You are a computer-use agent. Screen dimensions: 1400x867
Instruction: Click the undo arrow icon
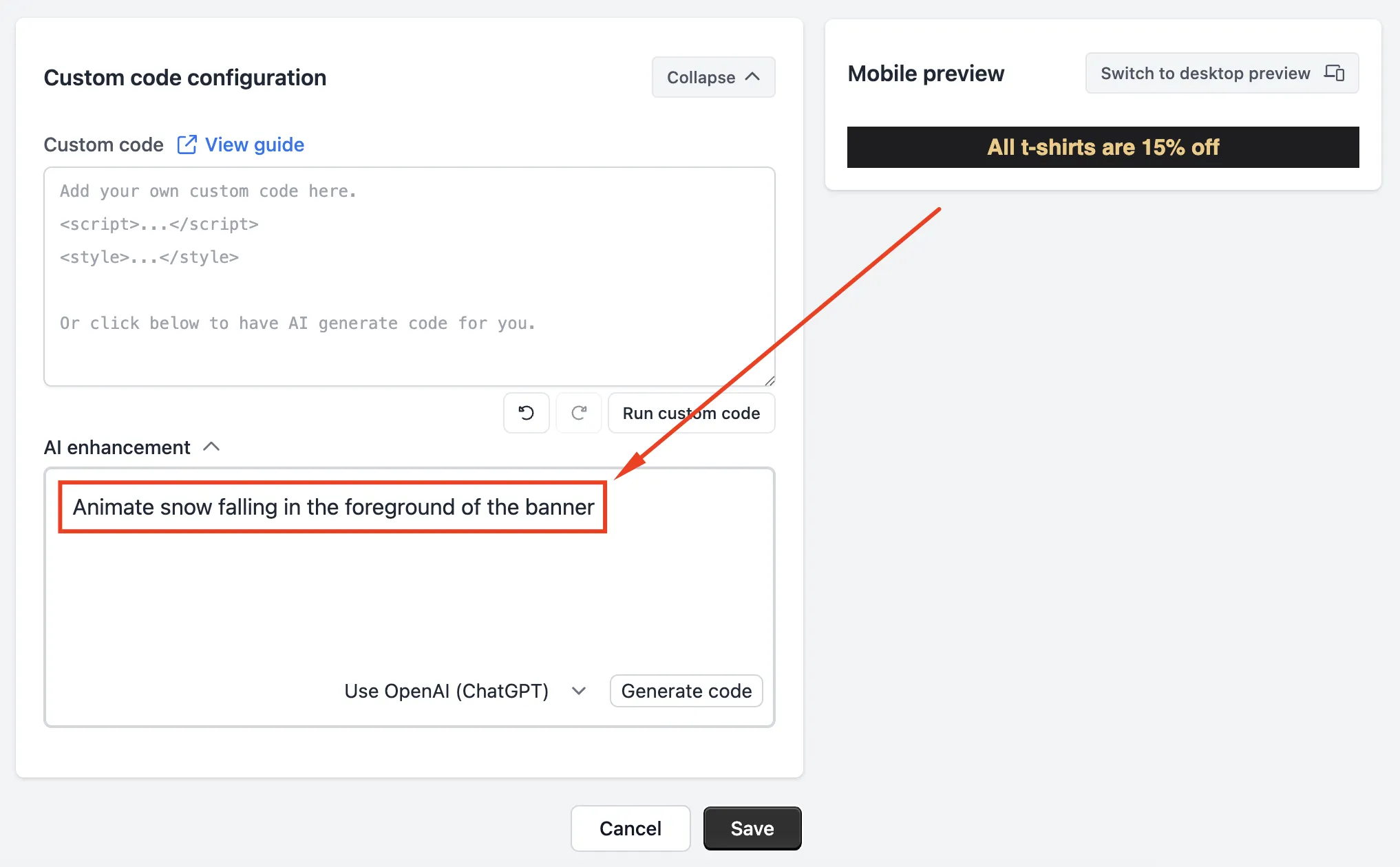(527, 413)
